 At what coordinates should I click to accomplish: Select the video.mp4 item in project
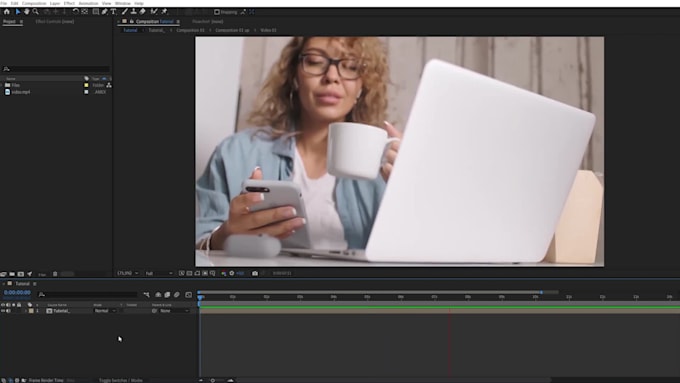[20, 92]
